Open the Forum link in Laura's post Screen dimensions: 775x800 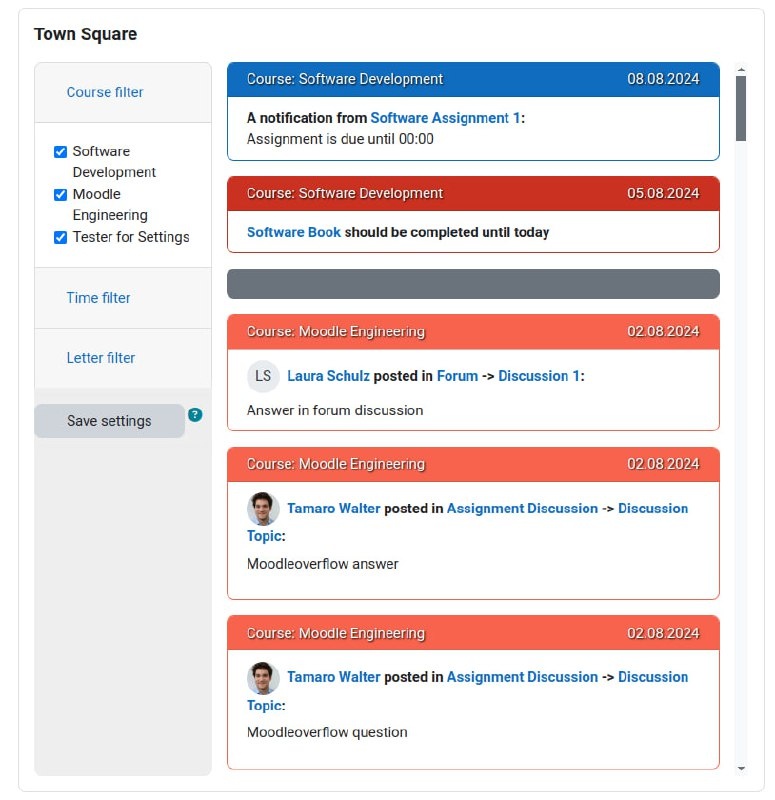click(457, 376)
